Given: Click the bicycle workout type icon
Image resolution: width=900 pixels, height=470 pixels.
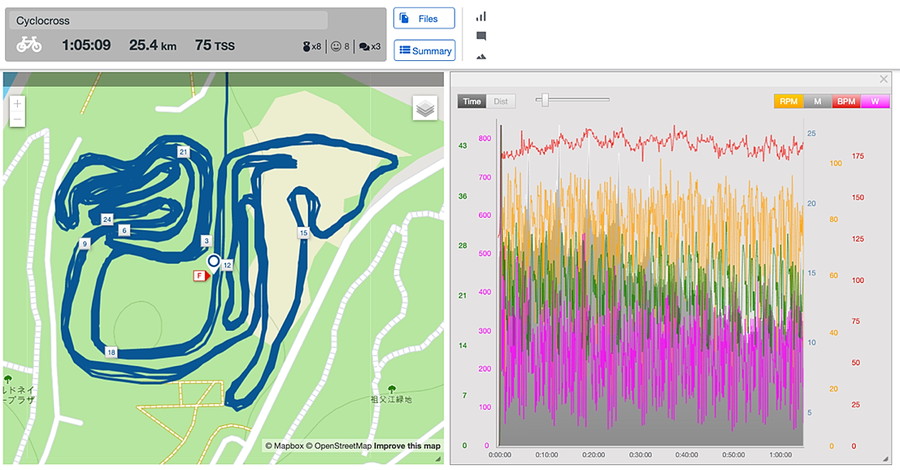Looking at the screenshot, I should 30,45.
